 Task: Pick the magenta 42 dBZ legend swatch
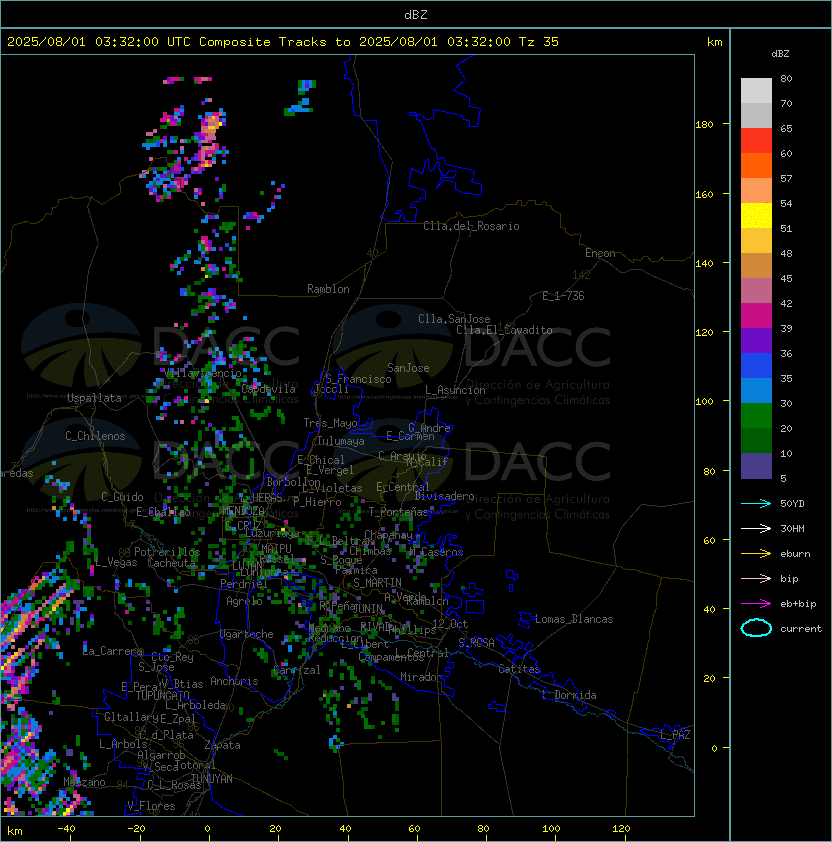756,316
